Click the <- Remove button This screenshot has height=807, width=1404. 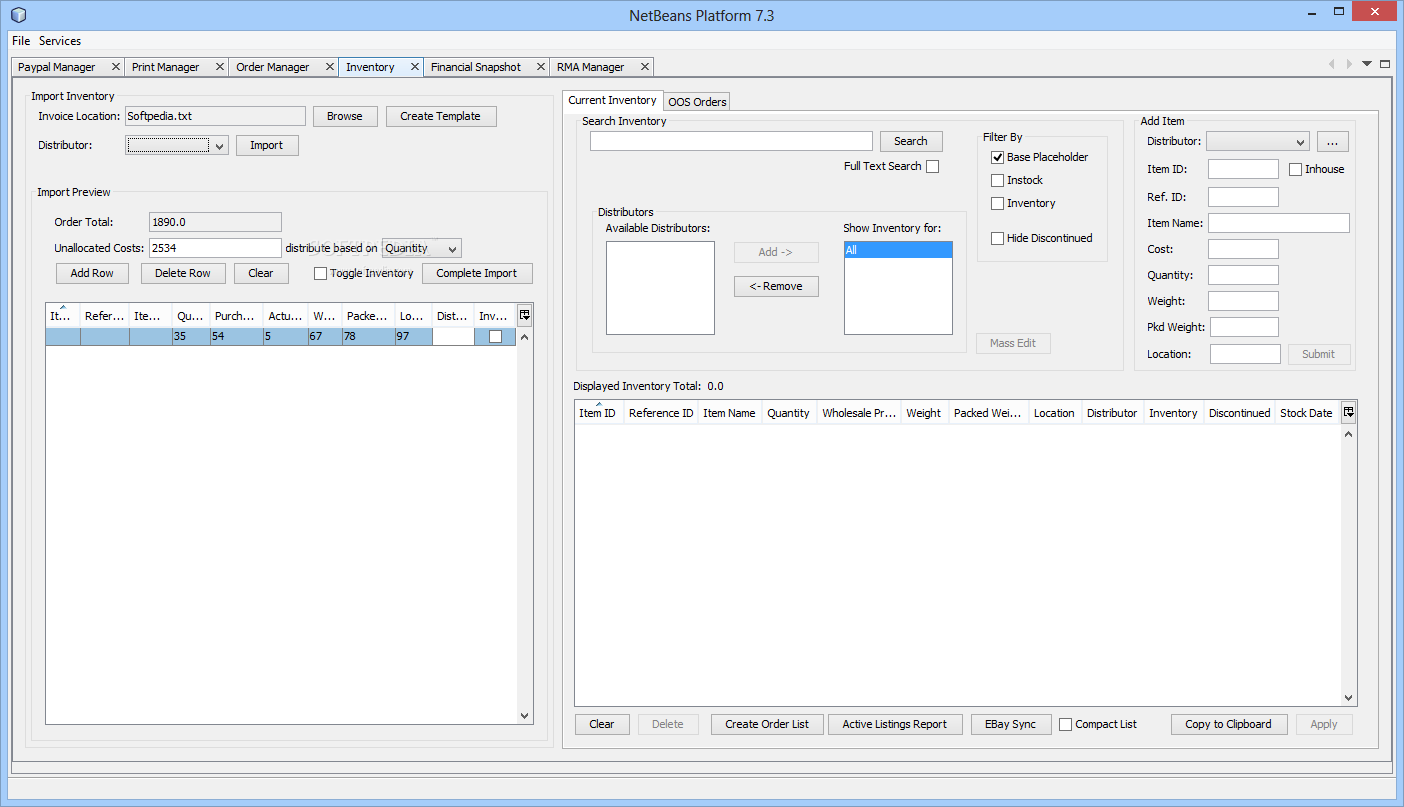click(776, 286)
